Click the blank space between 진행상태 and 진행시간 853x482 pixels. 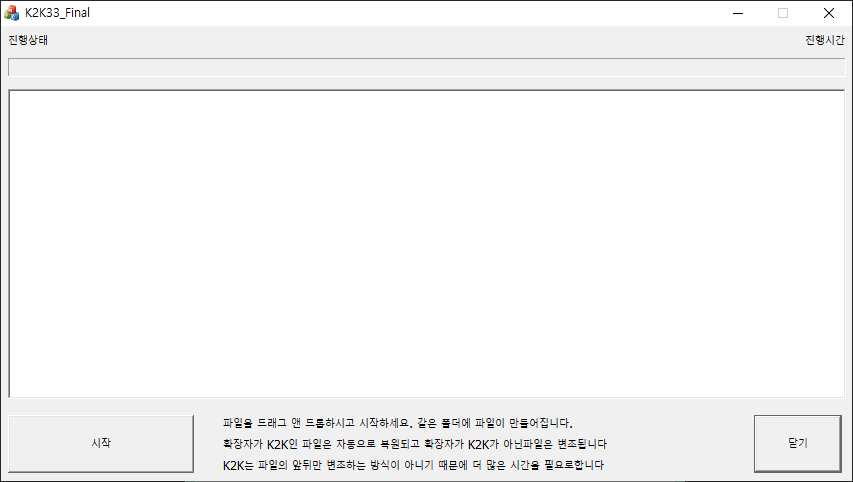click(426, 41)
